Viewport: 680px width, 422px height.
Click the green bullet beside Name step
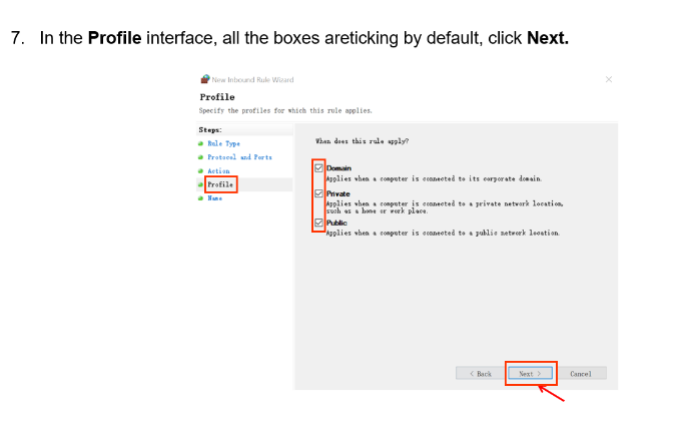[201, 198]
